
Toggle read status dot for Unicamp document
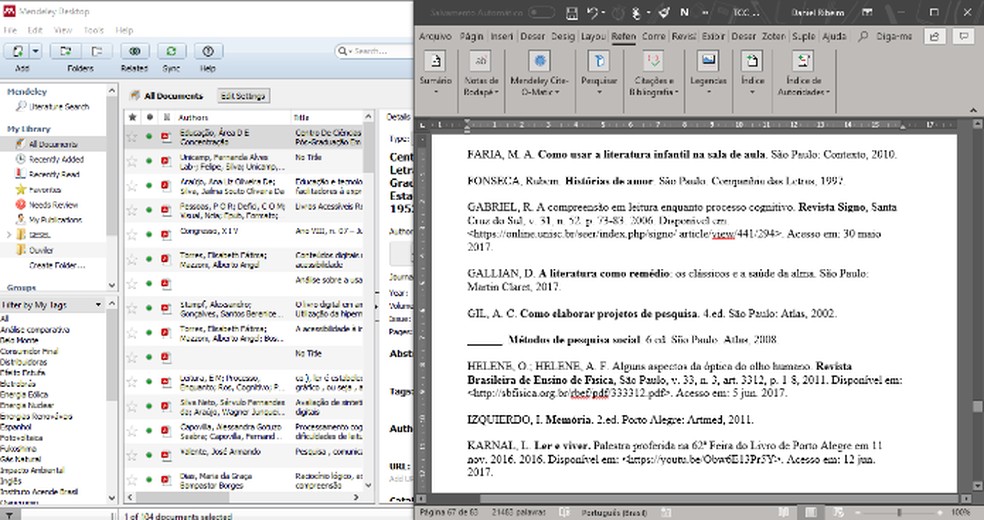click(x=150, y=161)
